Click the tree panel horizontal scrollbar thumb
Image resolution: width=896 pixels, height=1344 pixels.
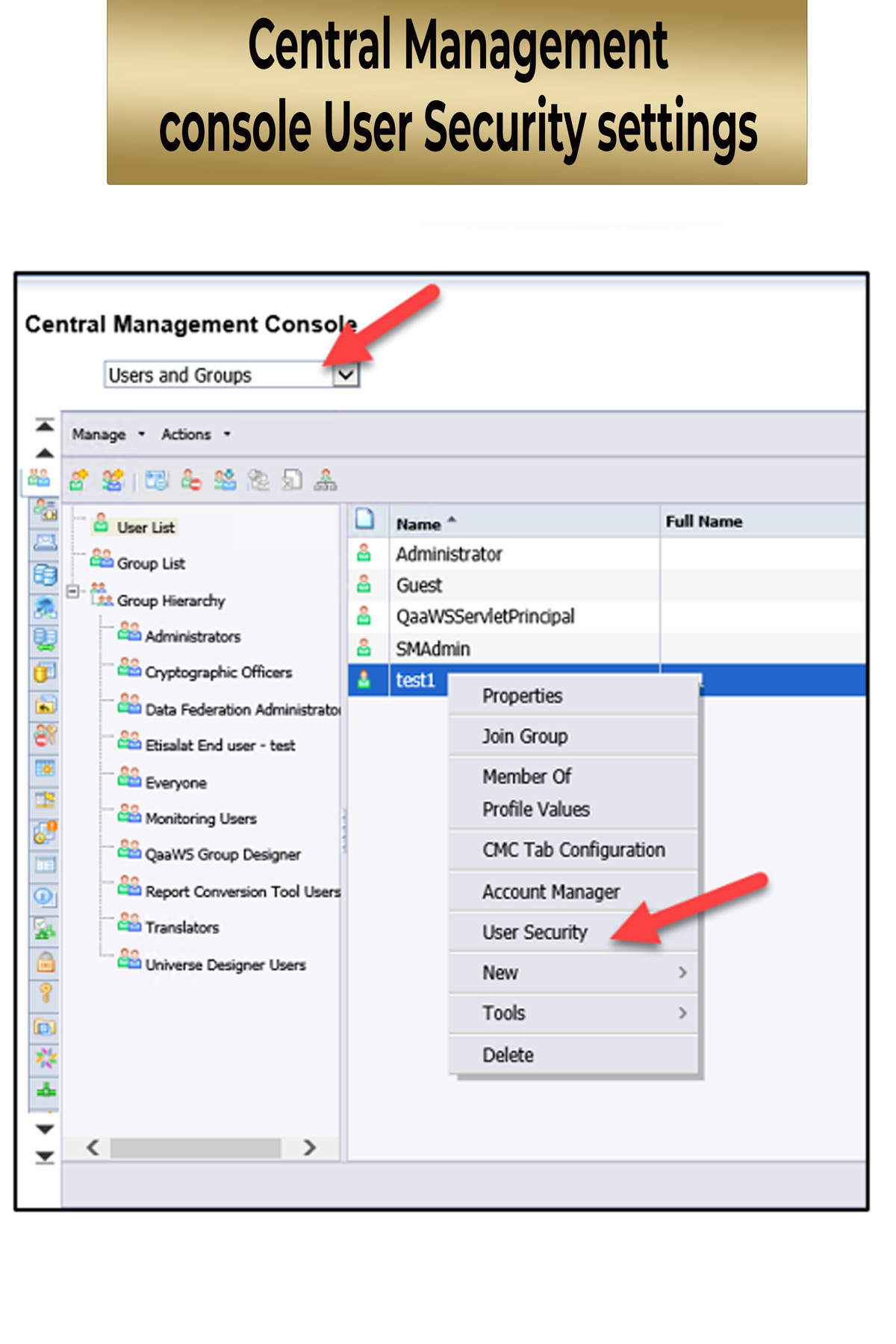196,1148
